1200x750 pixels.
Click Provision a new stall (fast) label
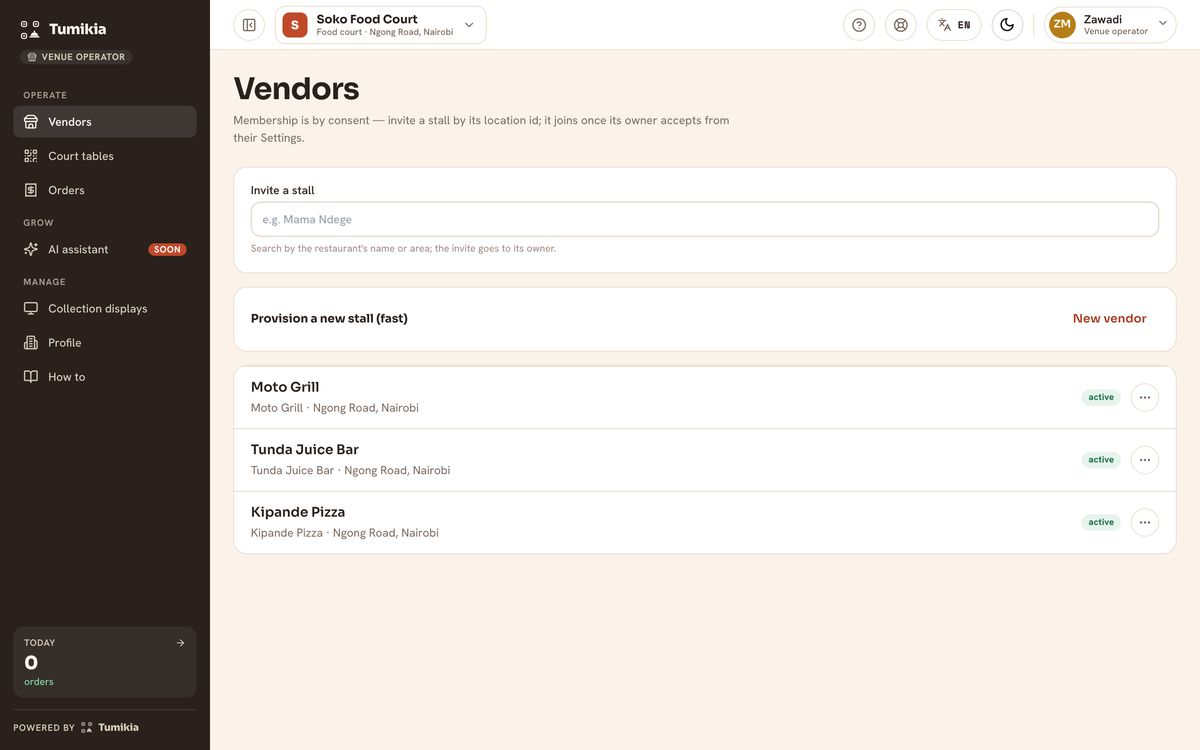tap(329, 319)
